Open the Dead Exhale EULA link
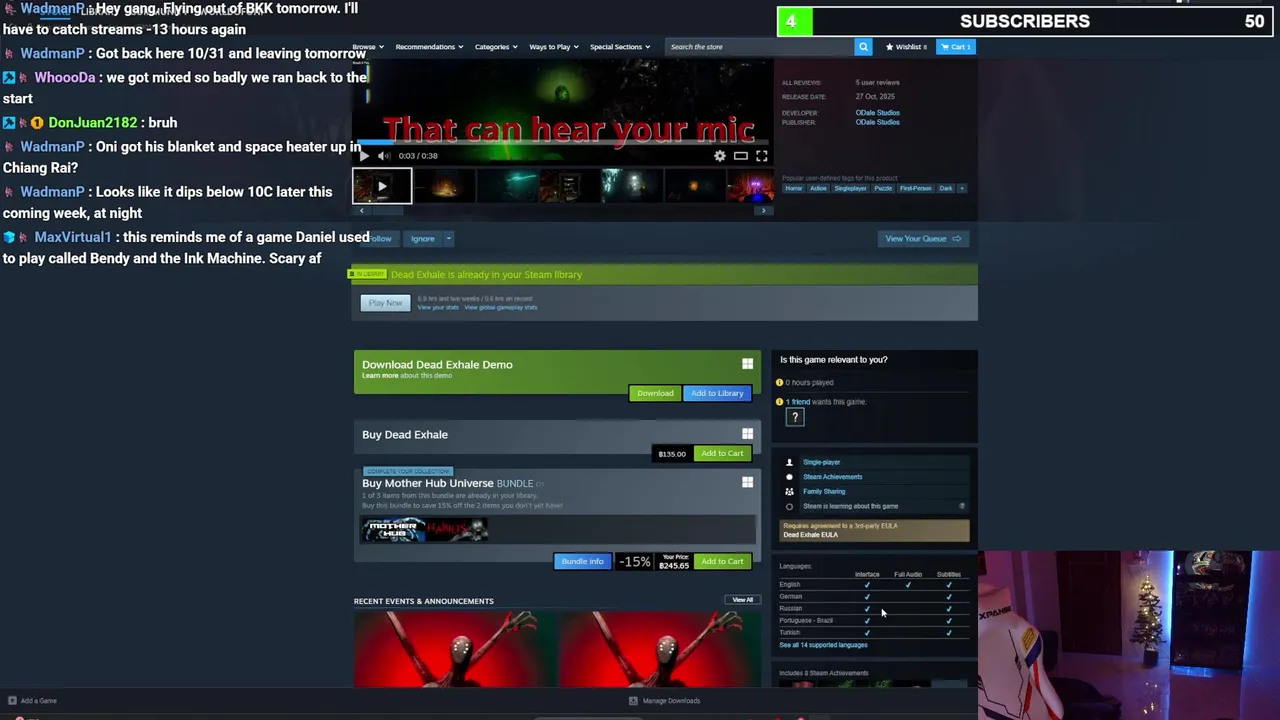Viewport: 1280px width, 720px height. 811,535
